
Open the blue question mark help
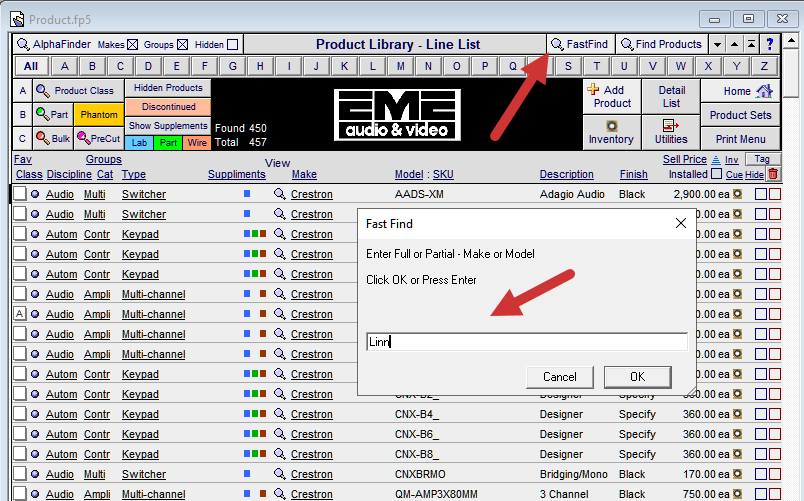pos(770,45)
